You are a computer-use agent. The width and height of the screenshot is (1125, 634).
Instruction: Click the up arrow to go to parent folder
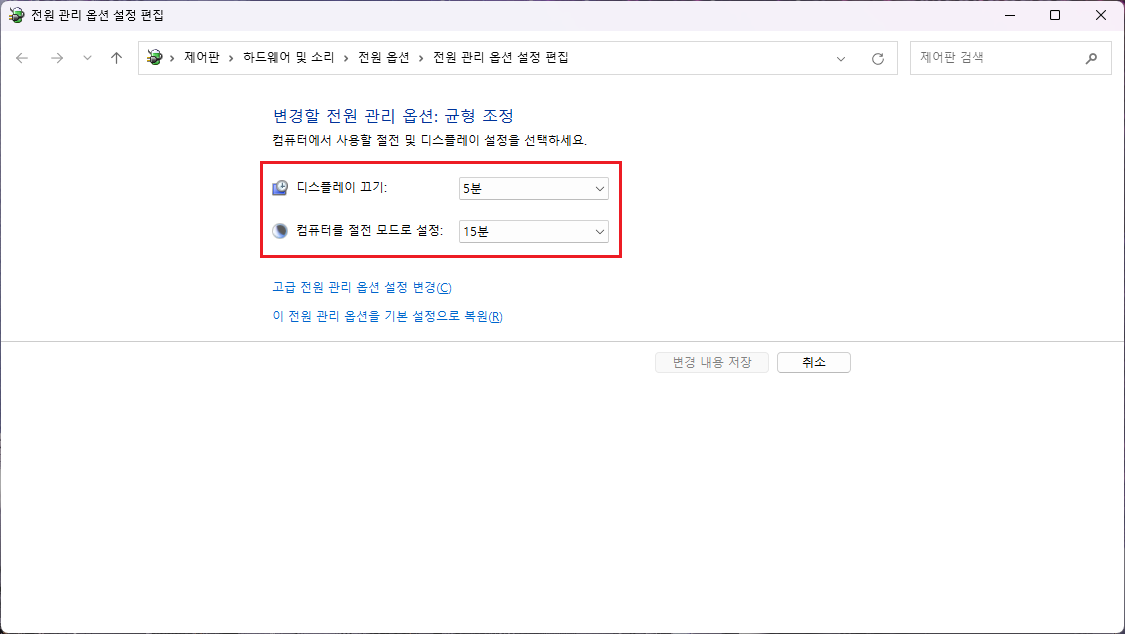click(116, 58)
